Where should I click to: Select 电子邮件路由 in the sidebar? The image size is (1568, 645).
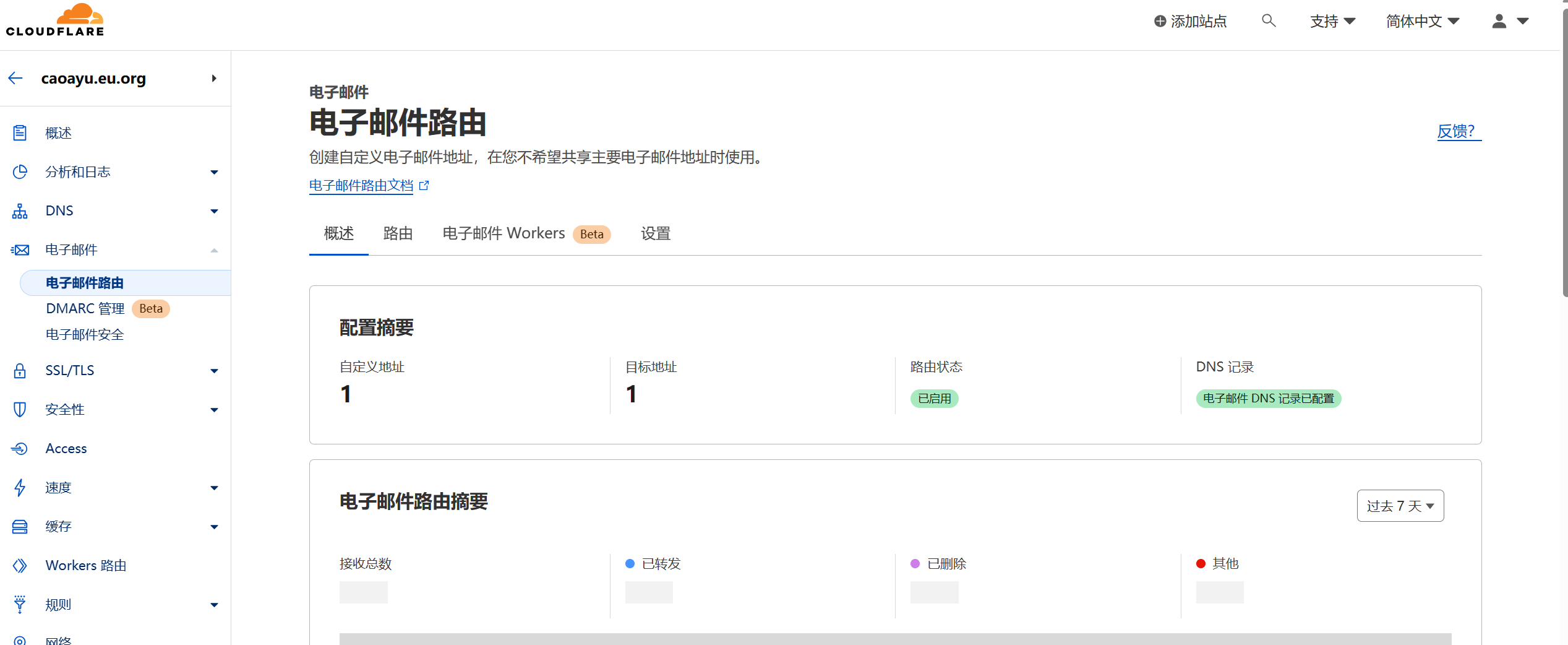tap(126, 283)
